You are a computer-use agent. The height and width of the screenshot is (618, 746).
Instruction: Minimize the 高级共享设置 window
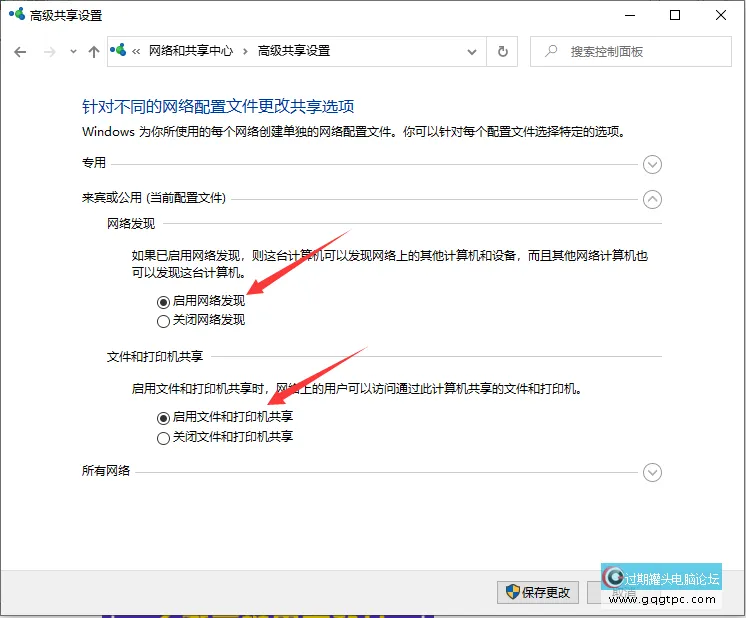tap(630, 15)
